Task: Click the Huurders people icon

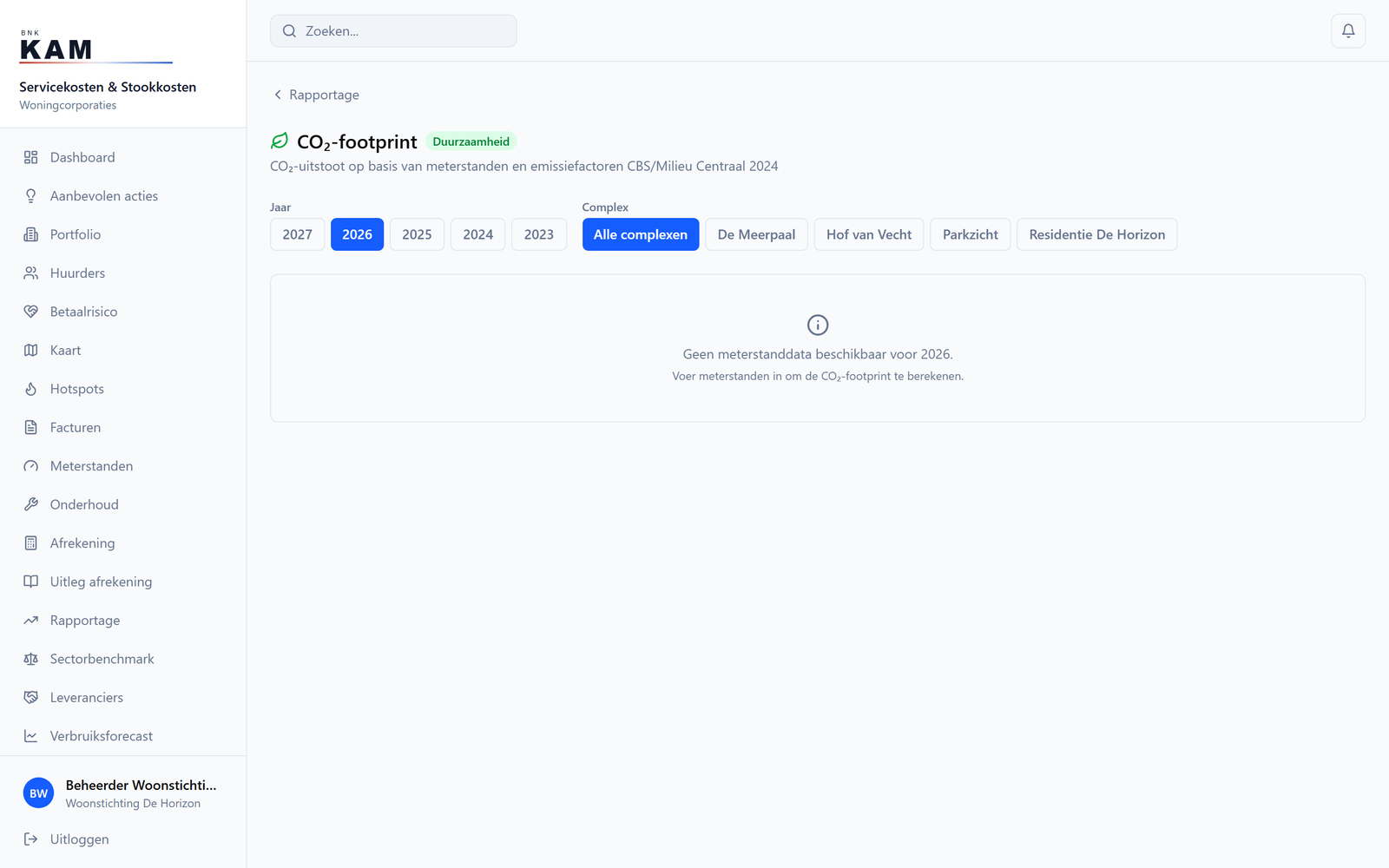Action: tap(31, 273)
